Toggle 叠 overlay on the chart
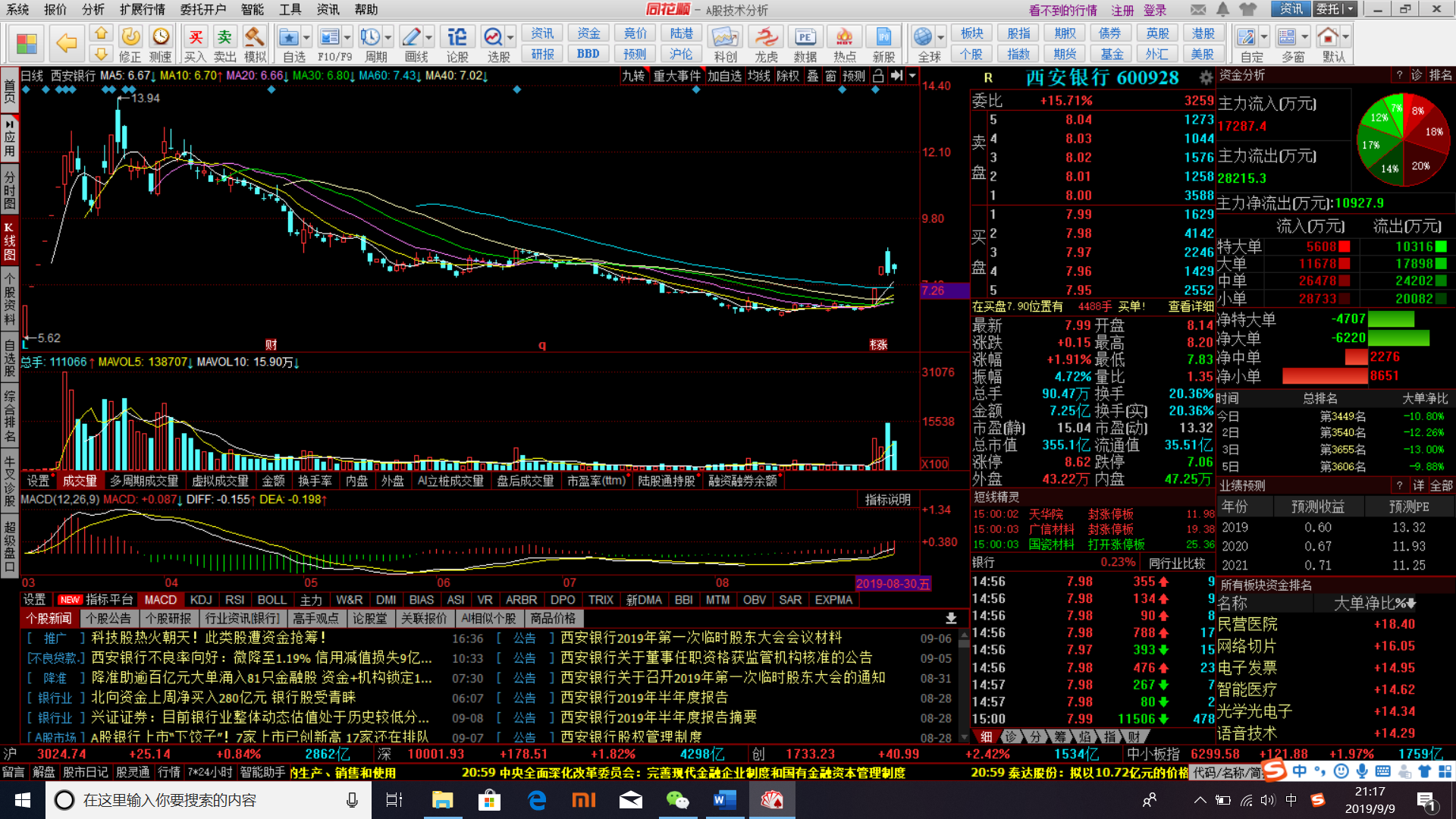Screen dimensions: 1456x819 [x=813, y=76]
